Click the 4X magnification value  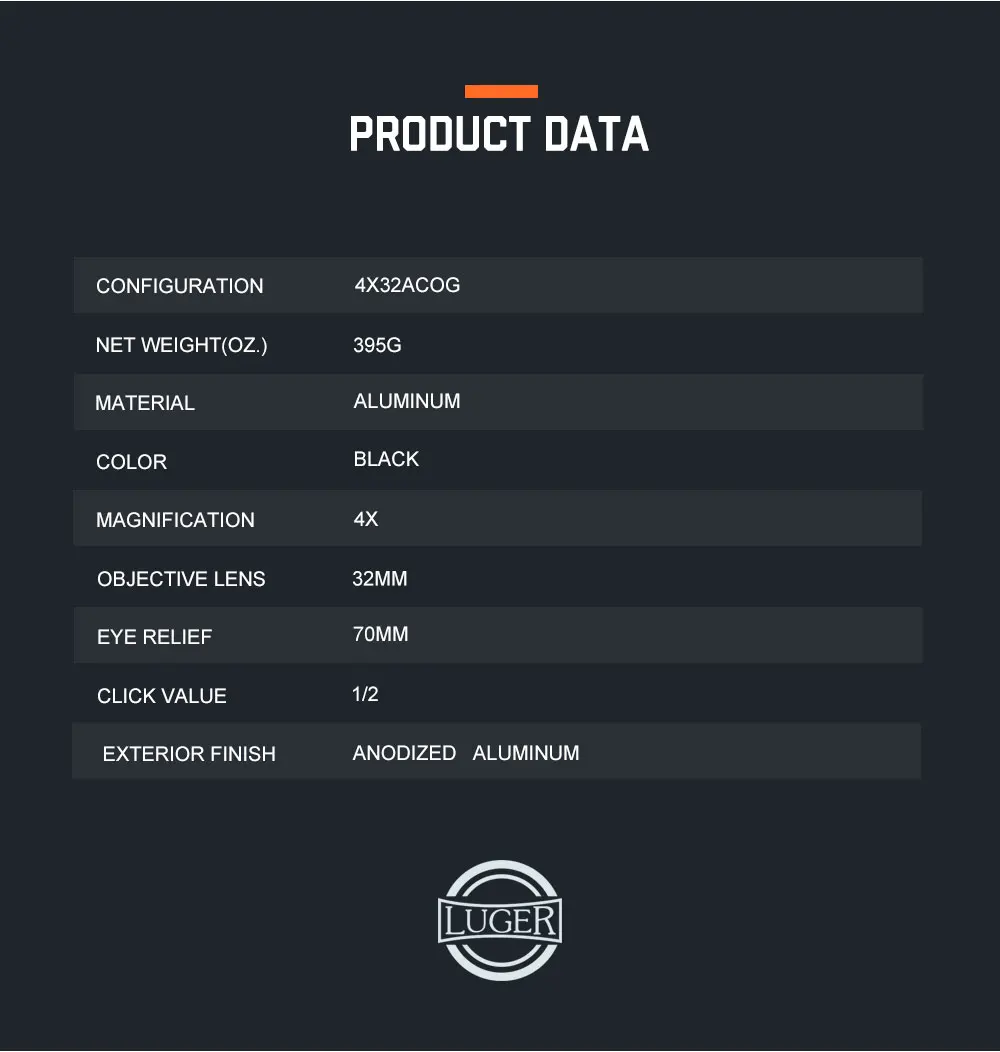click(x=366, y=519)
